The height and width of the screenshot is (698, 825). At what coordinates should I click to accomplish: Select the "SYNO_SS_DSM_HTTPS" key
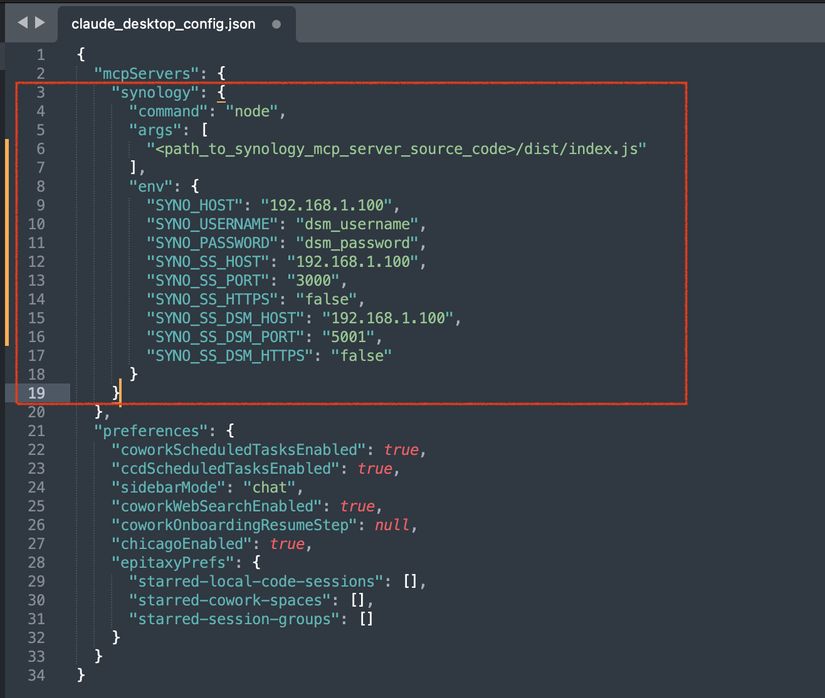[230, 356]
